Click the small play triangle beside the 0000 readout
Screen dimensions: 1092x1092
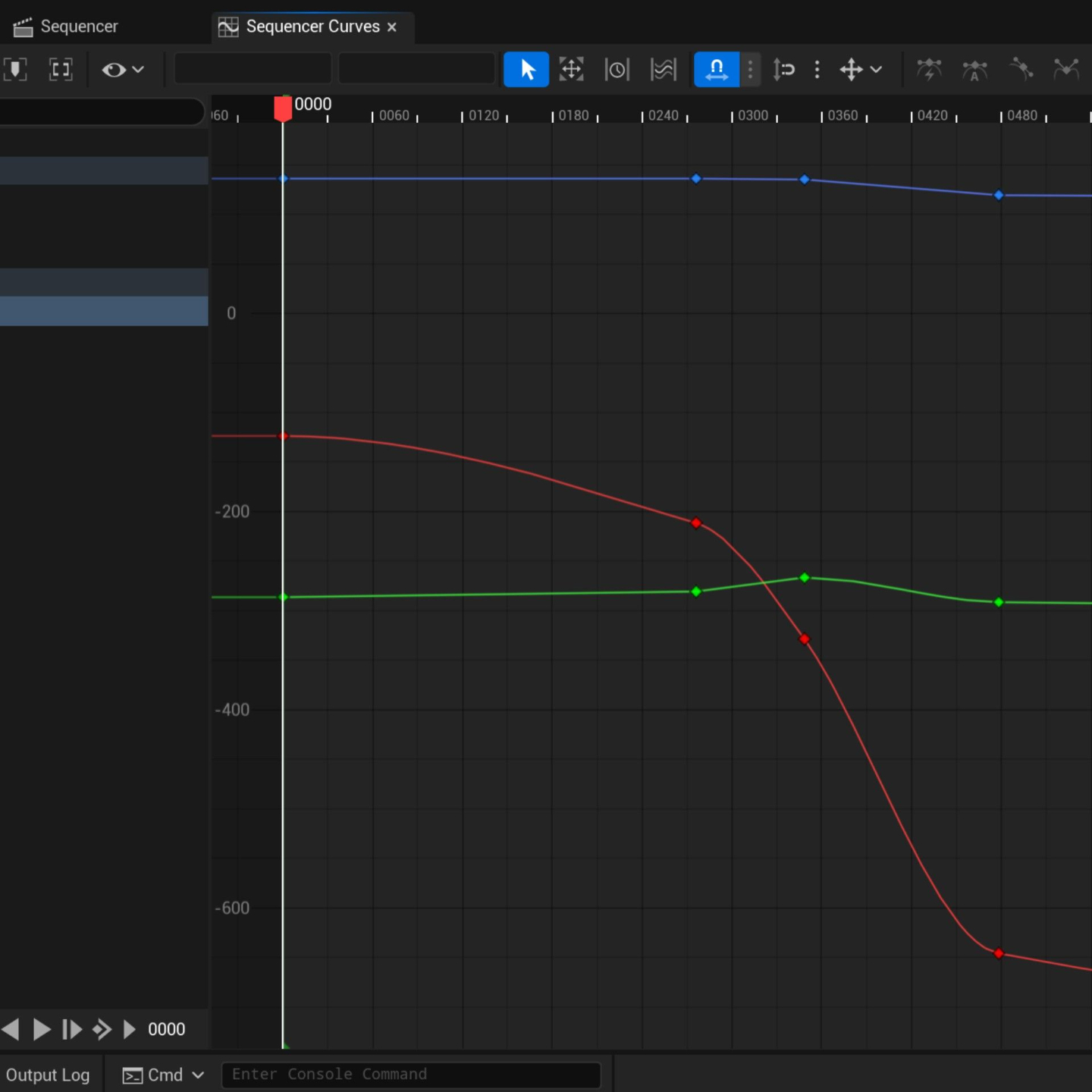129,1029
